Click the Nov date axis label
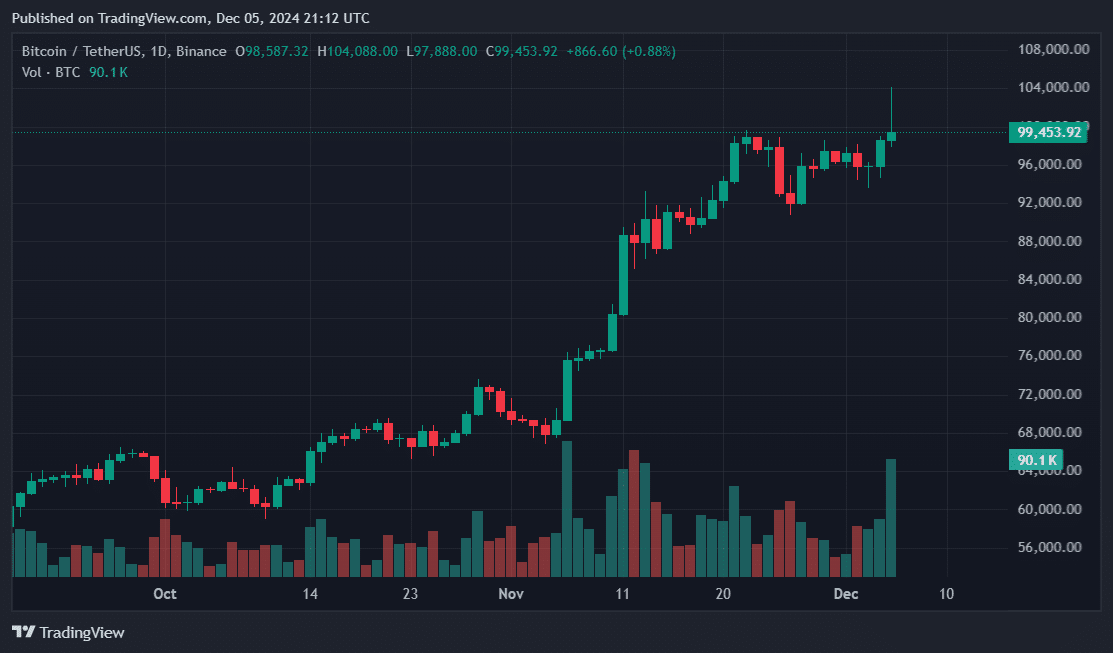 (x=511, y=593)
